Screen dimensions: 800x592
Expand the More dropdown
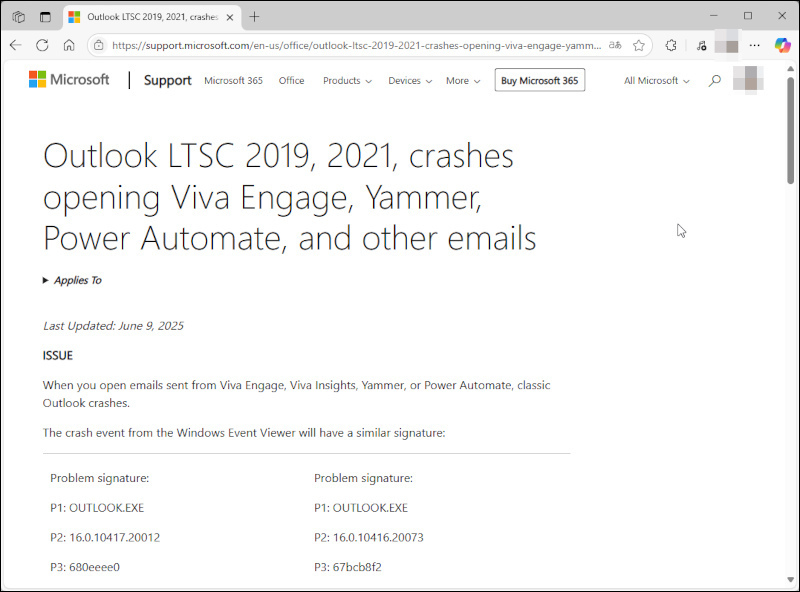pos(463,81)
